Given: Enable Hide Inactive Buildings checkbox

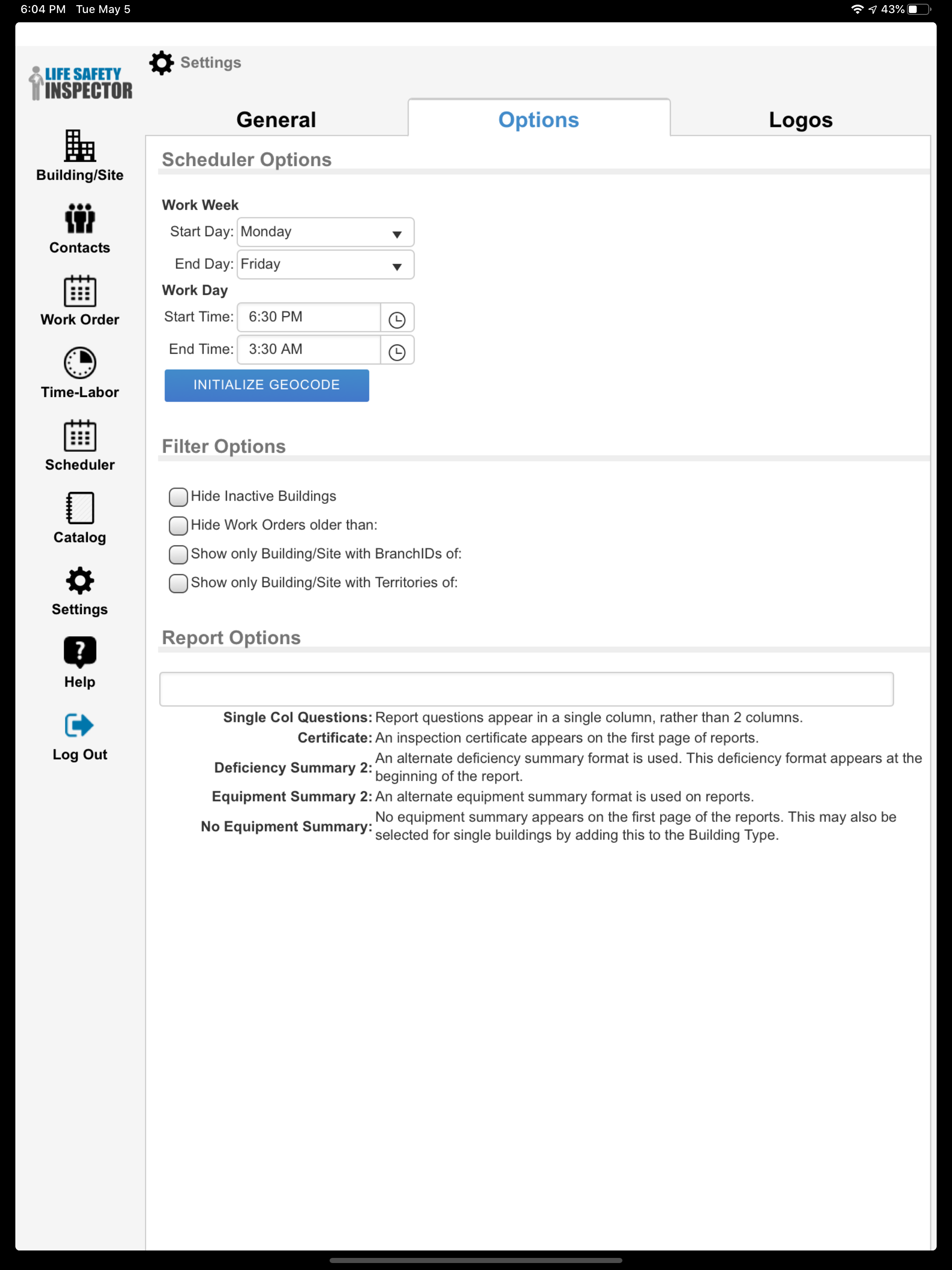Looking at the screenshot, I should click(178, 496).
